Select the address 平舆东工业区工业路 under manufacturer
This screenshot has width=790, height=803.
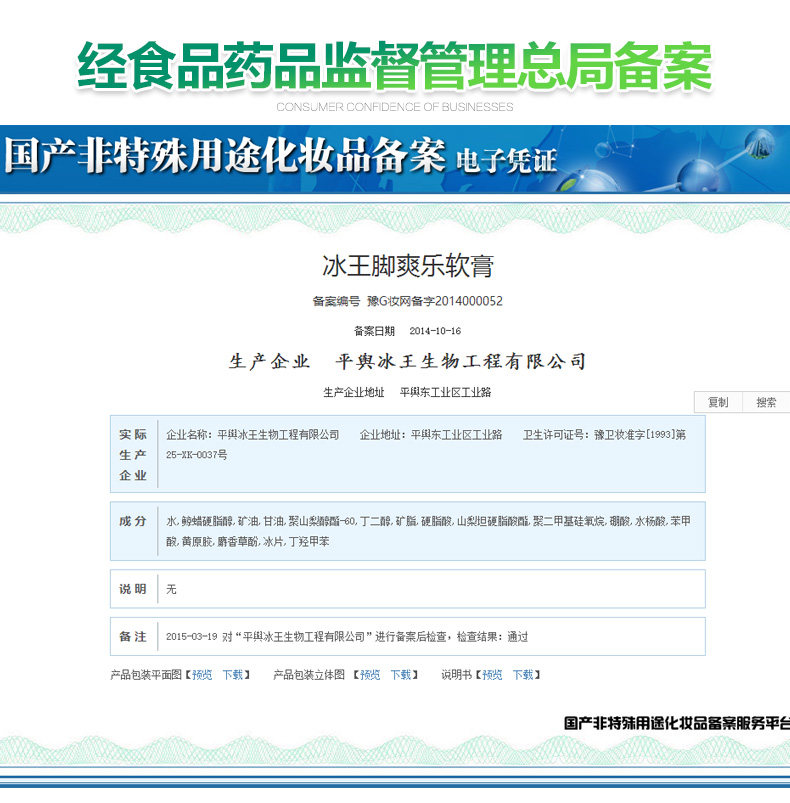click(445, 392)
